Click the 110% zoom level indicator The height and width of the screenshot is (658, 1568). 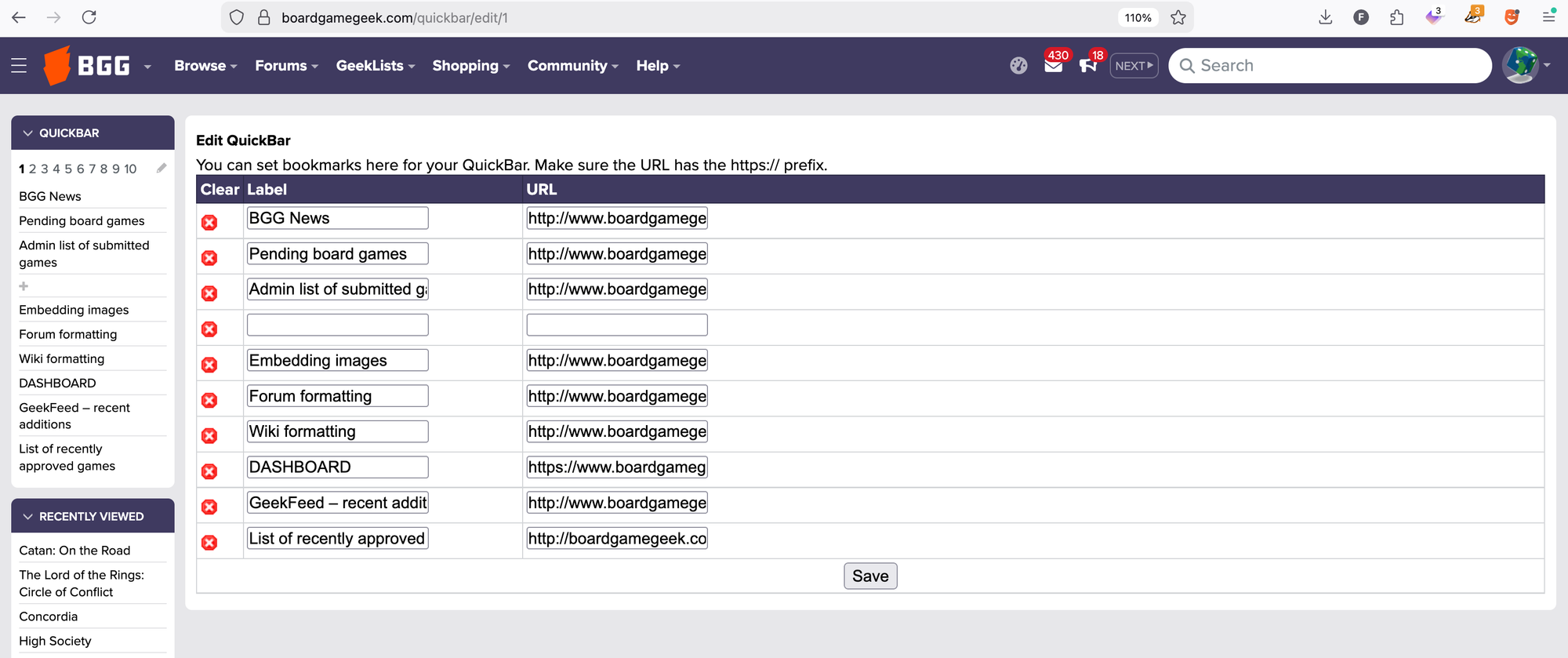(x=1138, y=17)
